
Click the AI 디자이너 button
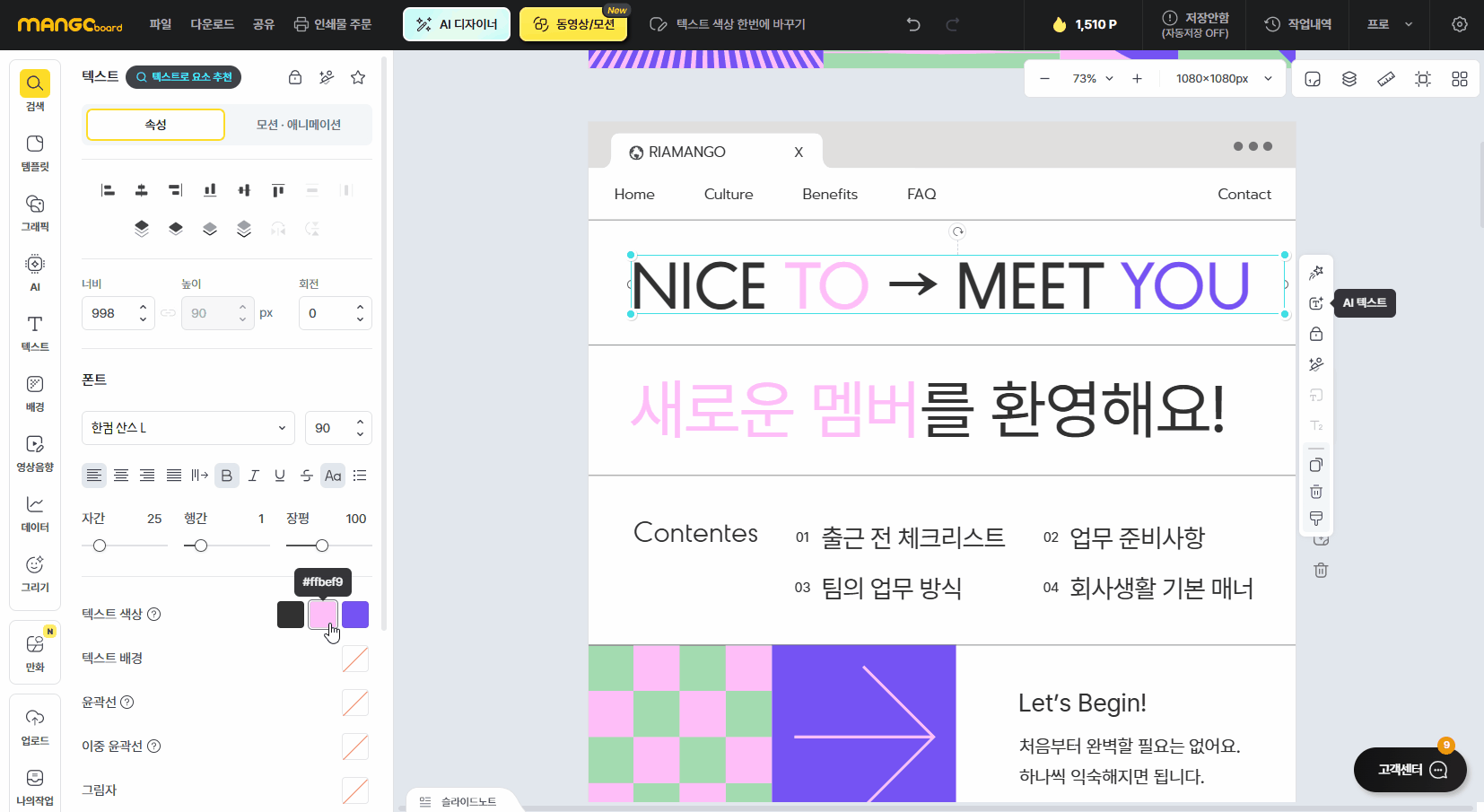coord(457,24)
